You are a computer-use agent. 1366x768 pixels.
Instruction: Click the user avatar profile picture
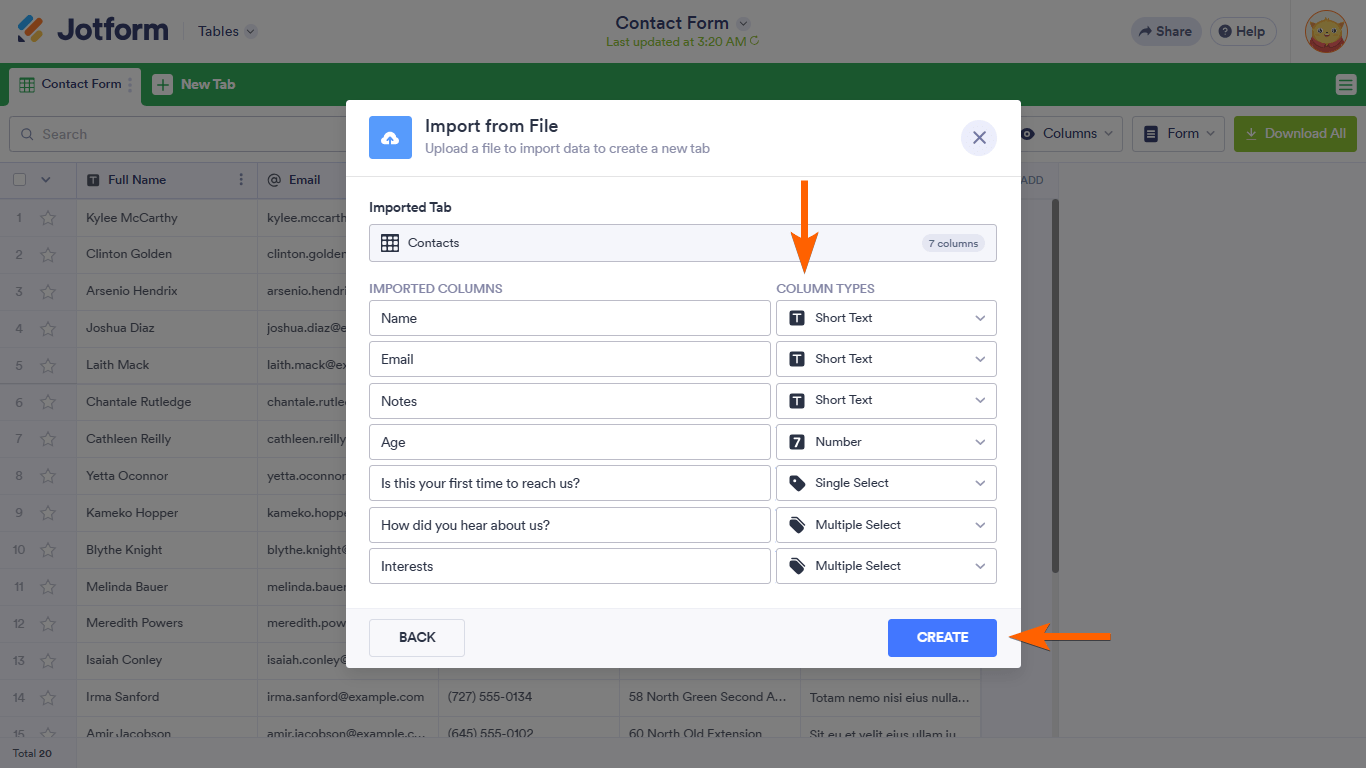[x=1327, y=31]
